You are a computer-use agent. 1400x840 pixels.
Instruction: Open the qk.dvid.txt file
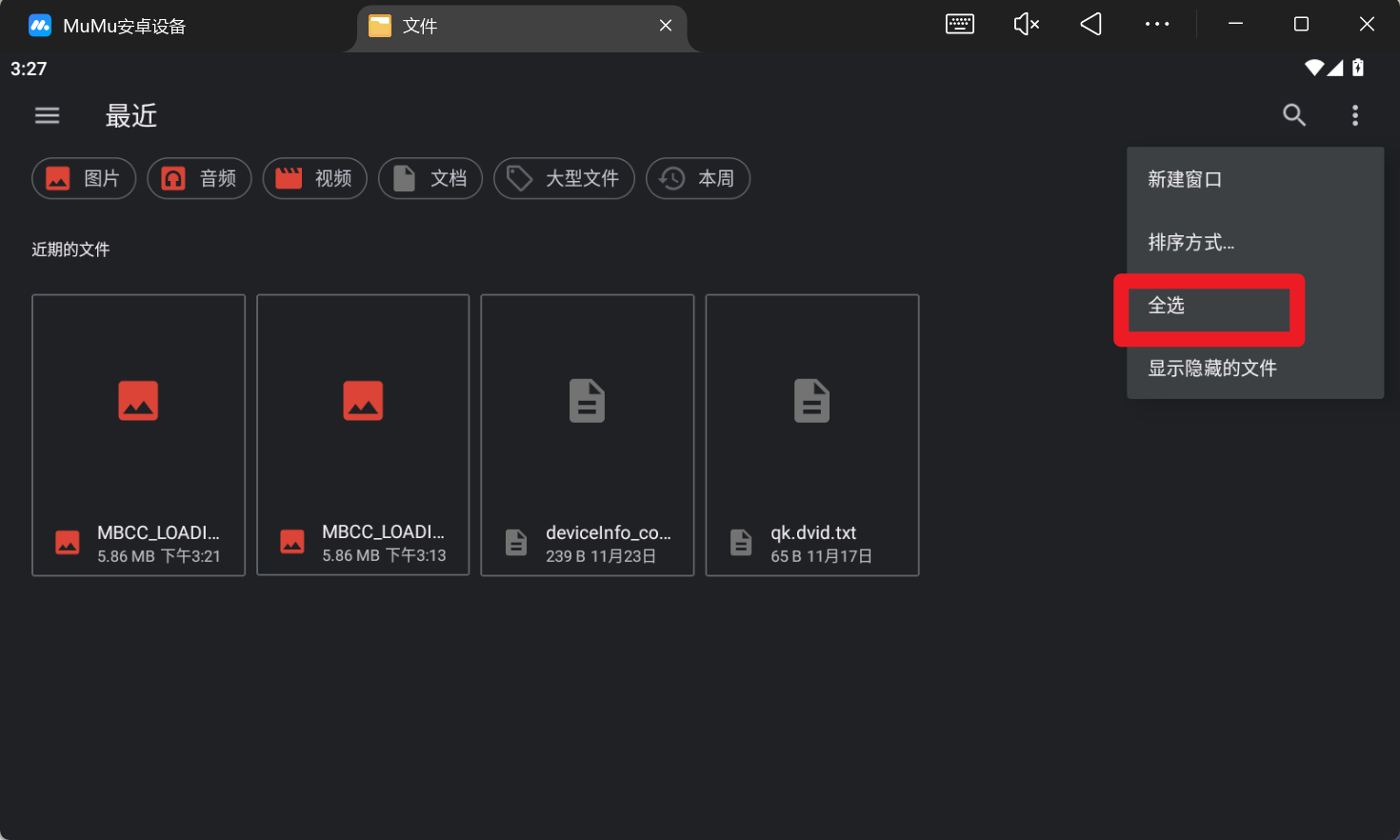(x=811, y=434)
